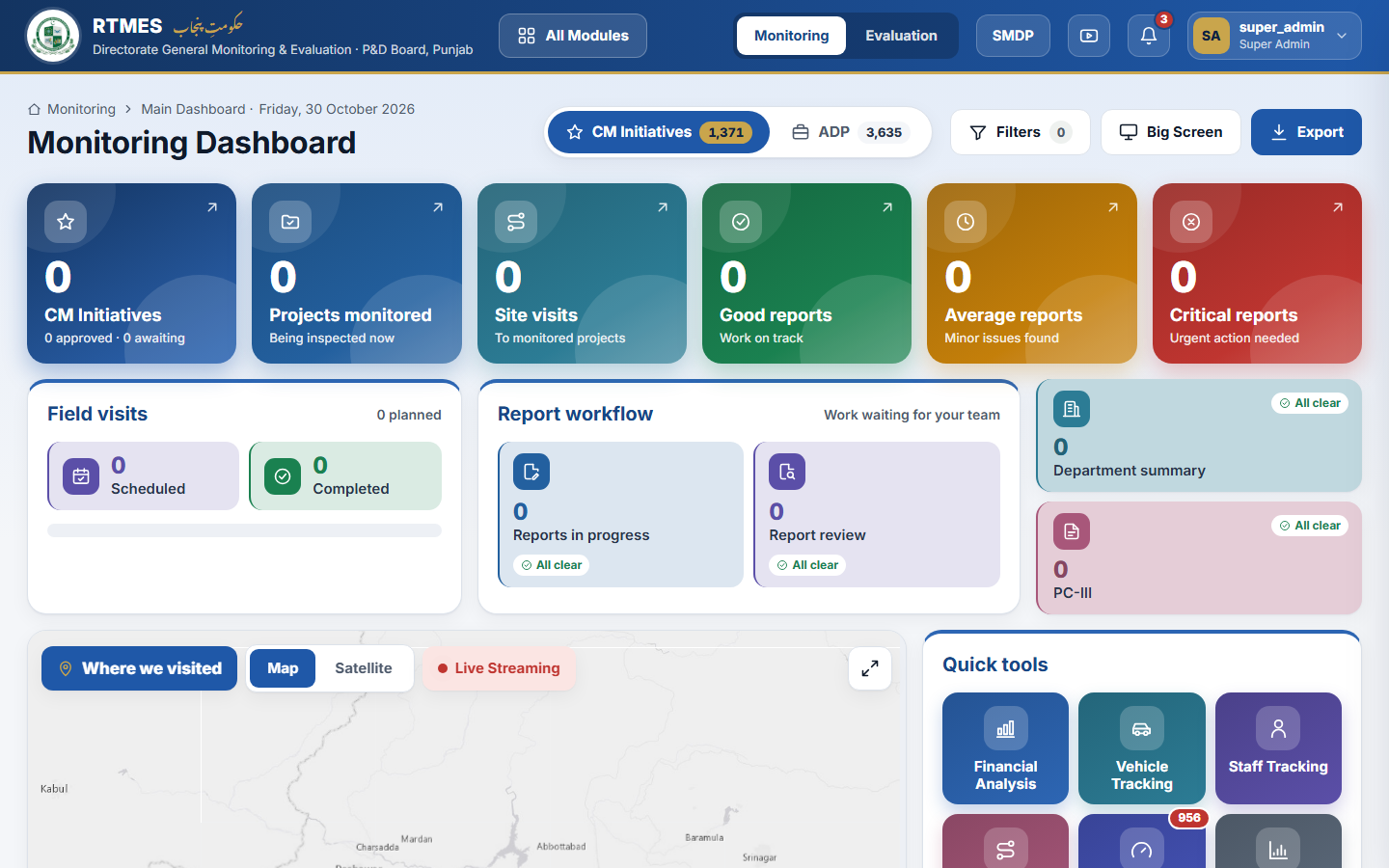Start Live Streaming
Image resolution: width=1389 pixels, height=868 pixels.
tap(499, 668)
